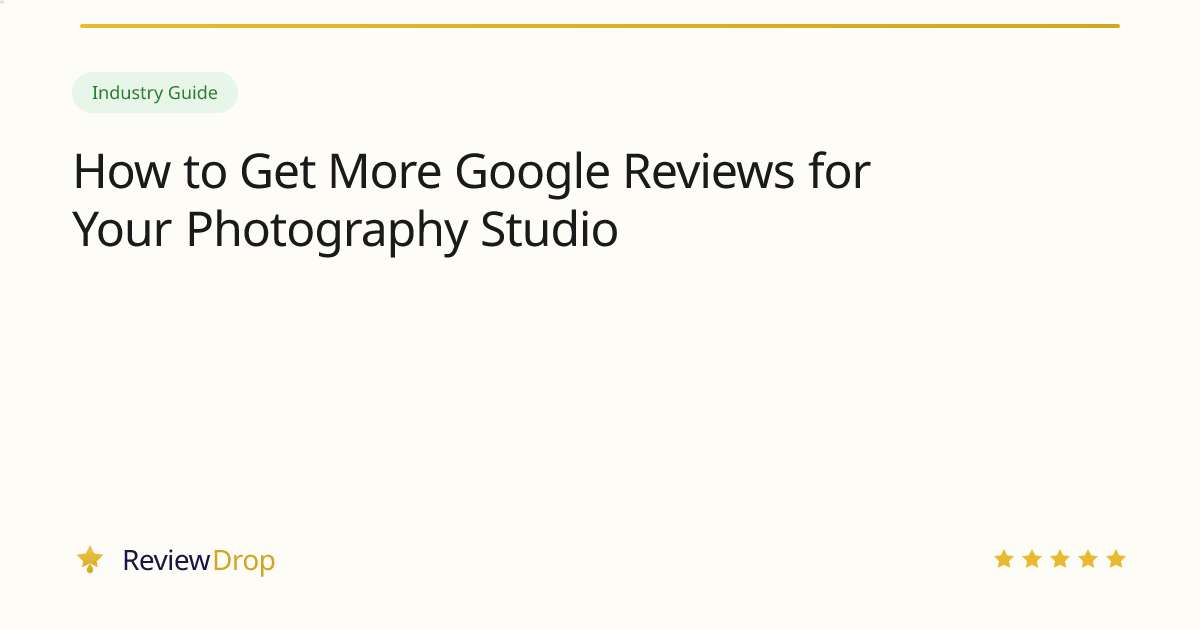
Task: Click the second rating star
Action: pos(1032,559)
